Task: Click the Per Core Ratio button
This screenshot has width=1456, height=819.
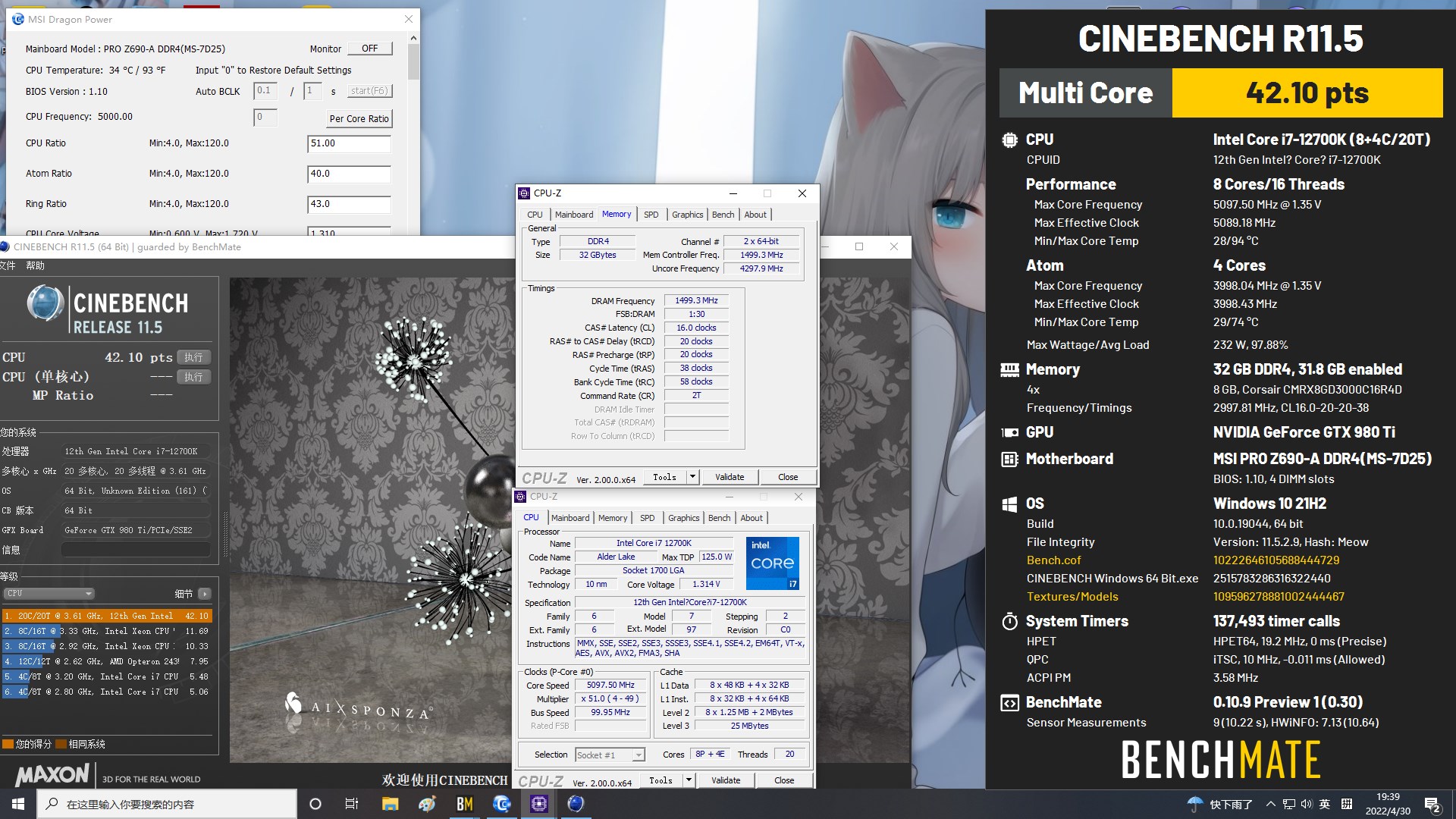Action: click(359, 118)
